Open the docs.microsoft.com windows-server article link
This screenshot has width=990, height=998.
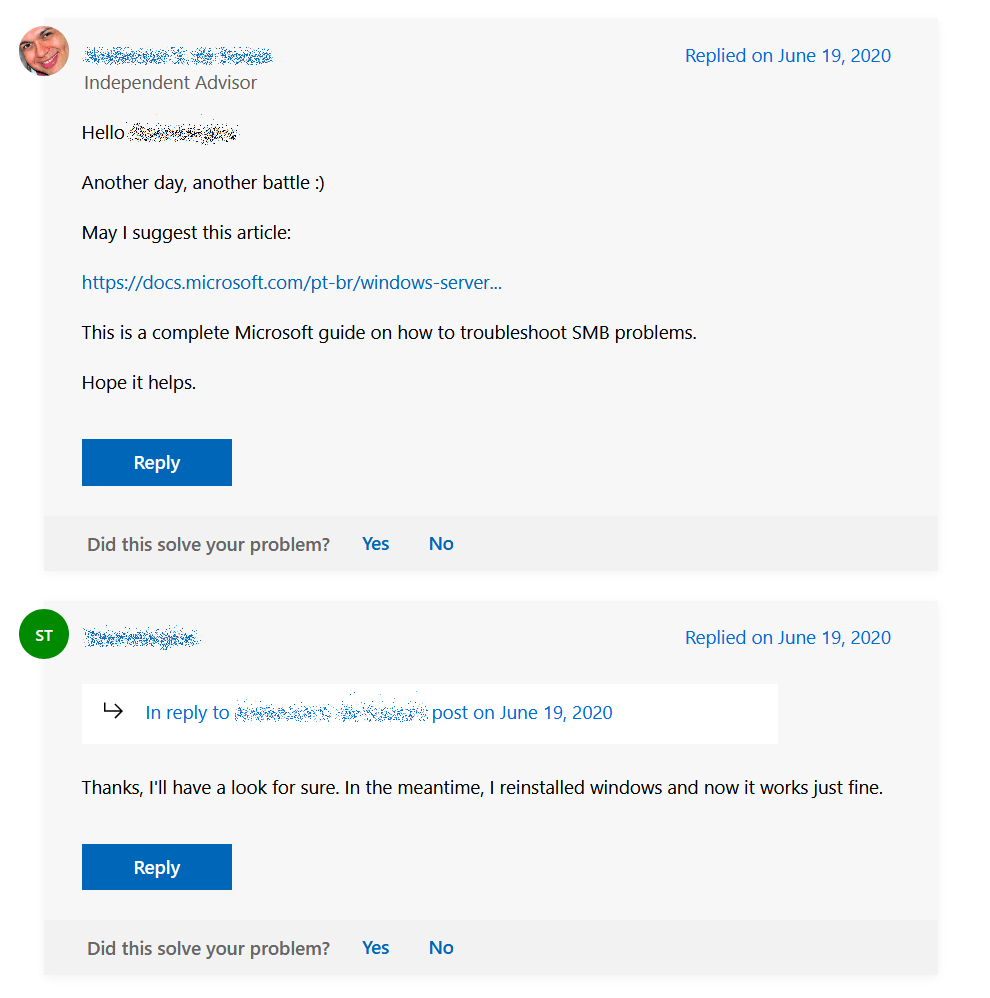pyautogui.click(x=291, y=282)
